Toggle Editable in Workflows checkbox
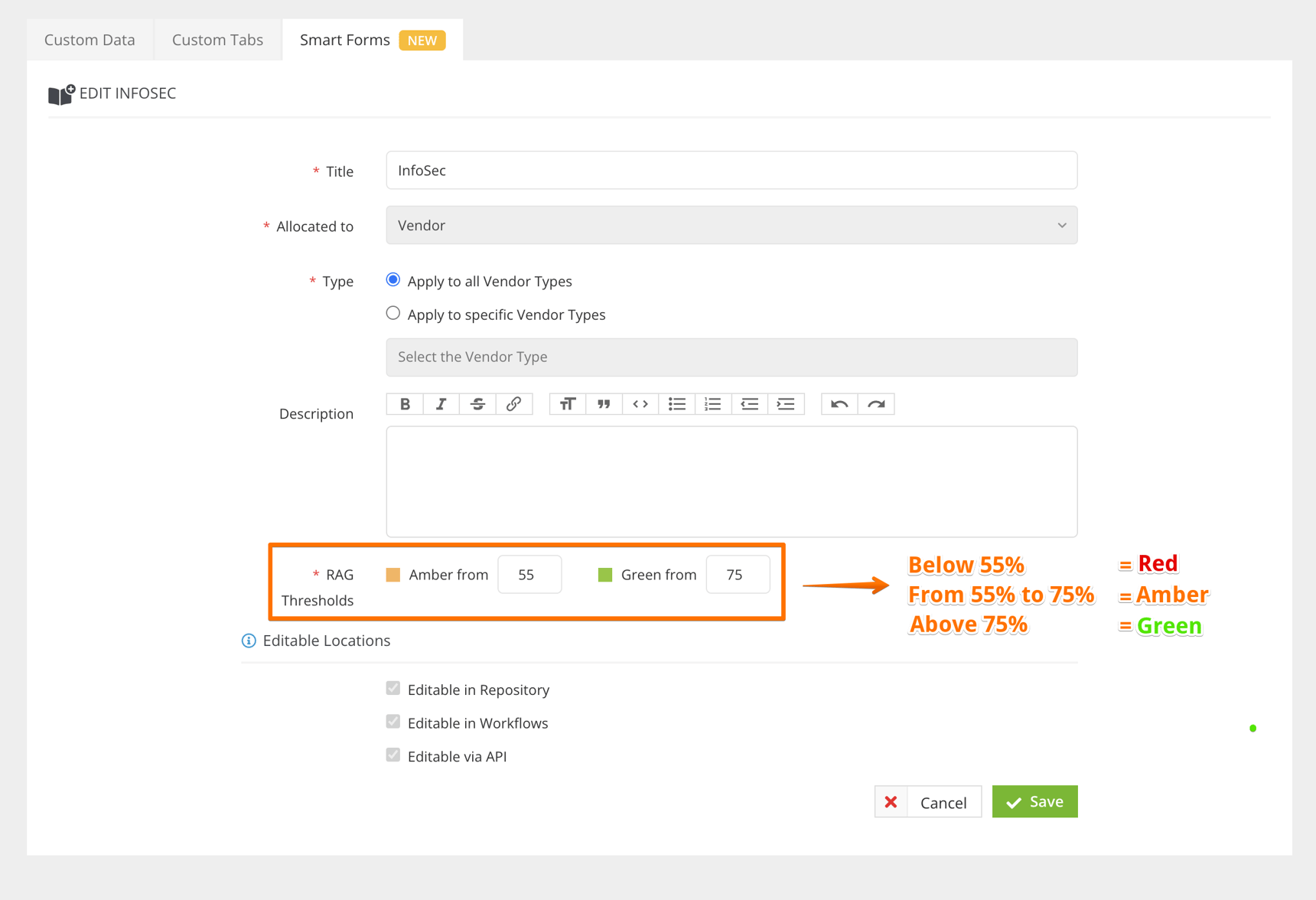This screenshot has height=900, width=1316. pyautogui.click(x=393, y=722)
